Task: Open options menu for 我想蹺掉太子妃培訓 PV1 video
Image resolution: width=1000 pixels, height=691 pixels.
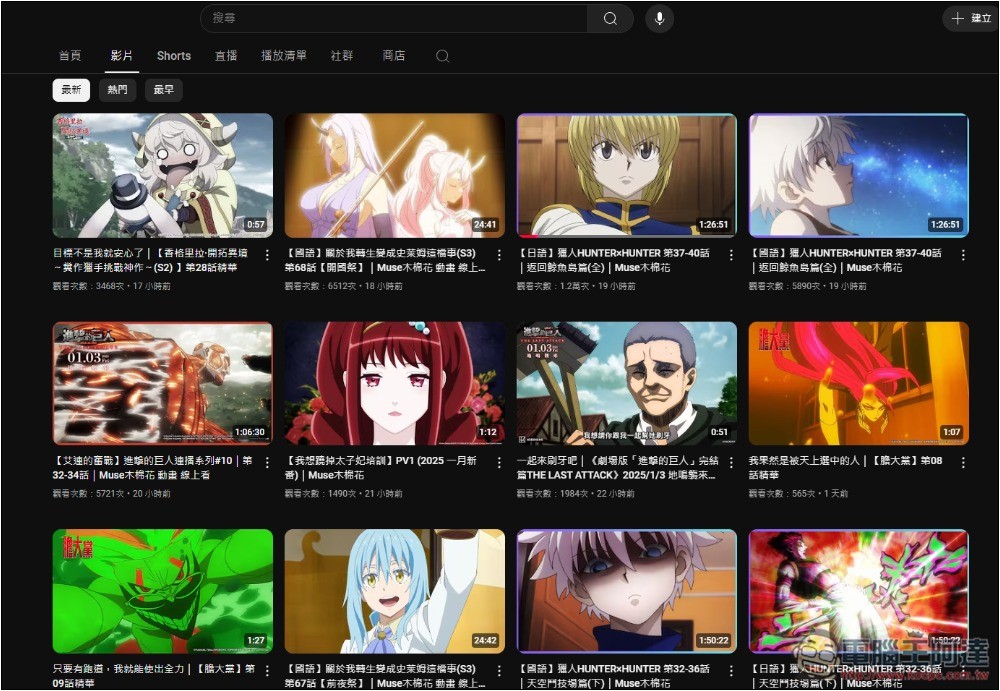Action: point(499,463)
